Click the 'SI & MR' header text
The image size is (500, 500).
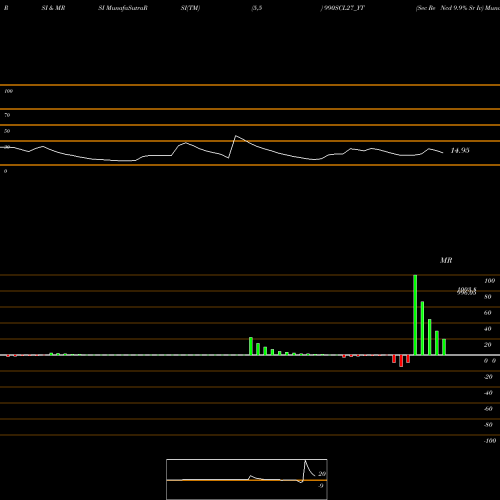click(53, 8)
